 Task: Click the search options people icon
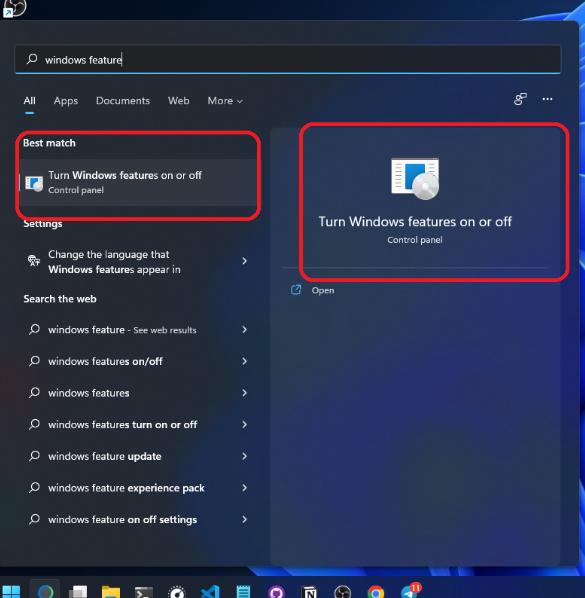(x=520, y=99)
